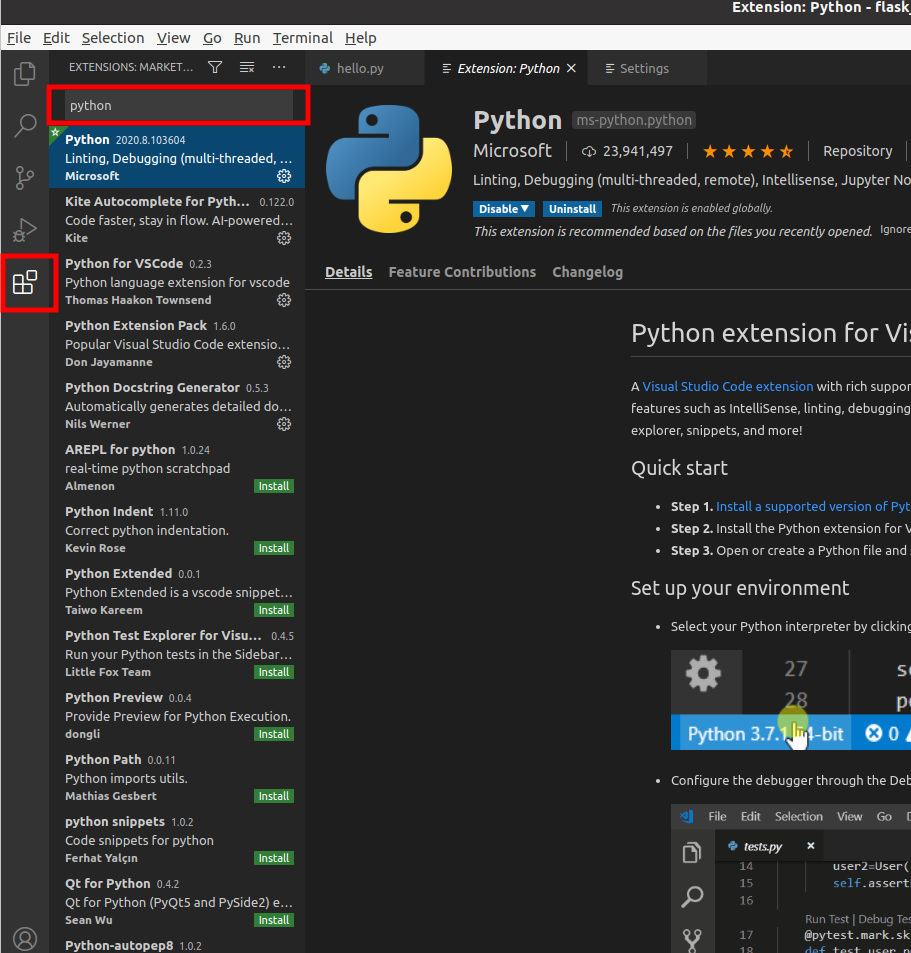The height and width of the screenshot is (953, 911).
Task: Install the python snippets extension
Action: 273,858
